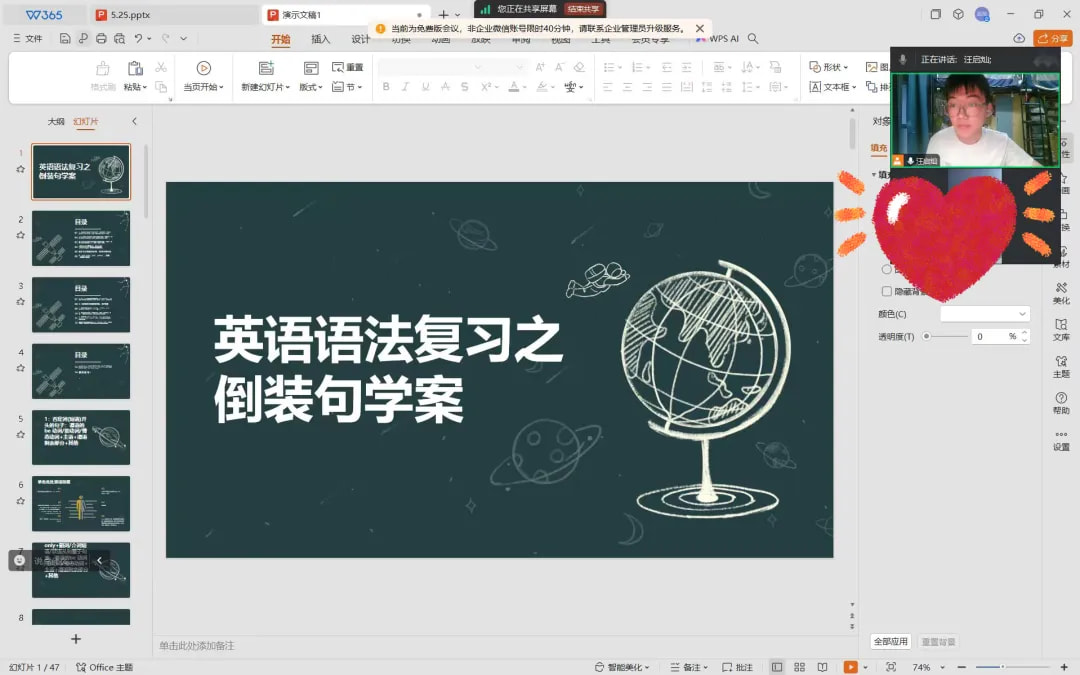Add a slide with the plus button

75,638
